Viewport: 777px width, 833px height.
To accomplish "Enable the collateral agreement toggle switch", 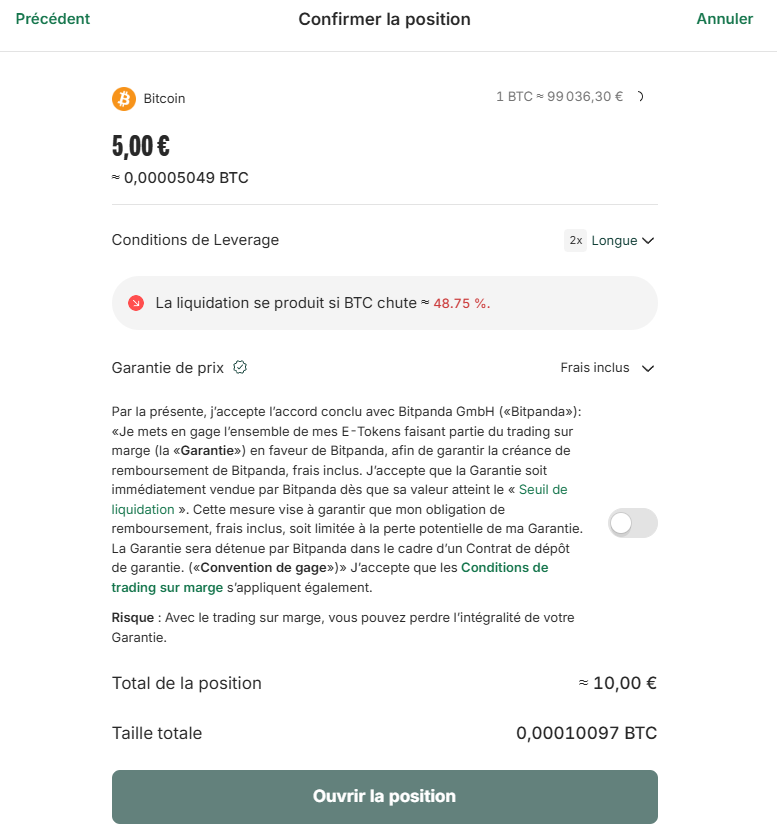I will tap(632, 523).
